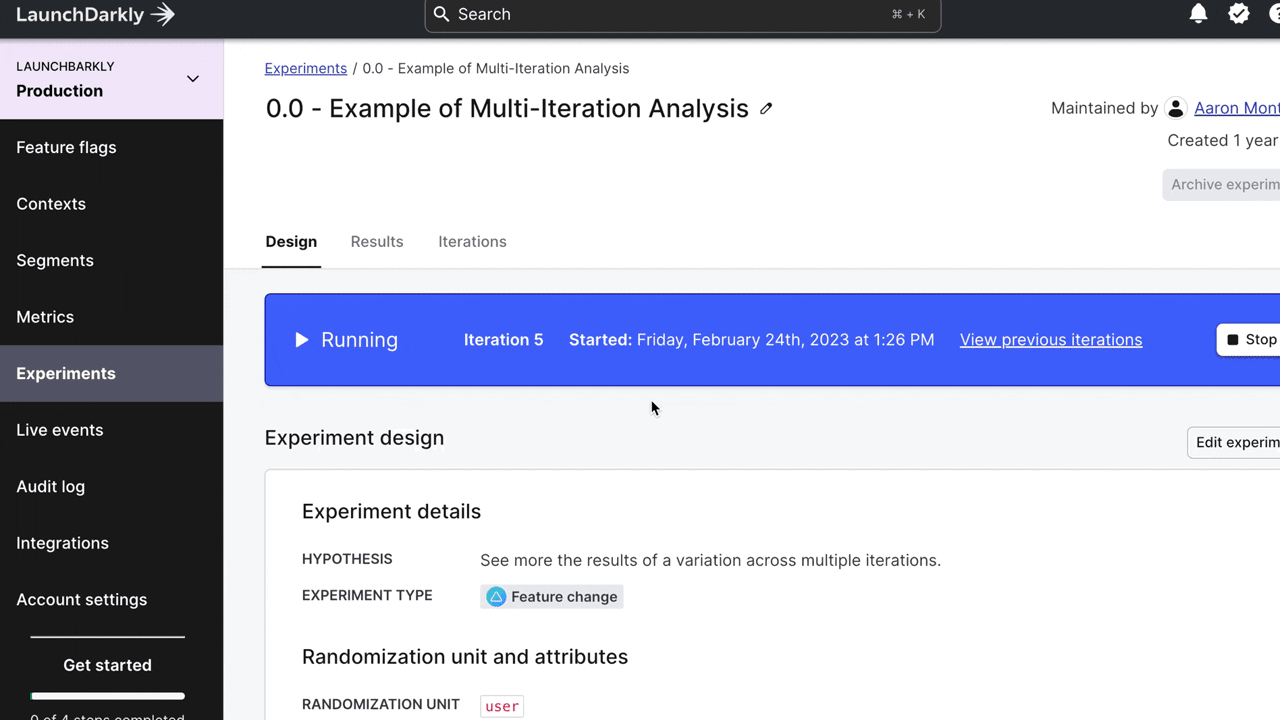
Task: Click the magnifying glass search icon
Action: [442, 14]
